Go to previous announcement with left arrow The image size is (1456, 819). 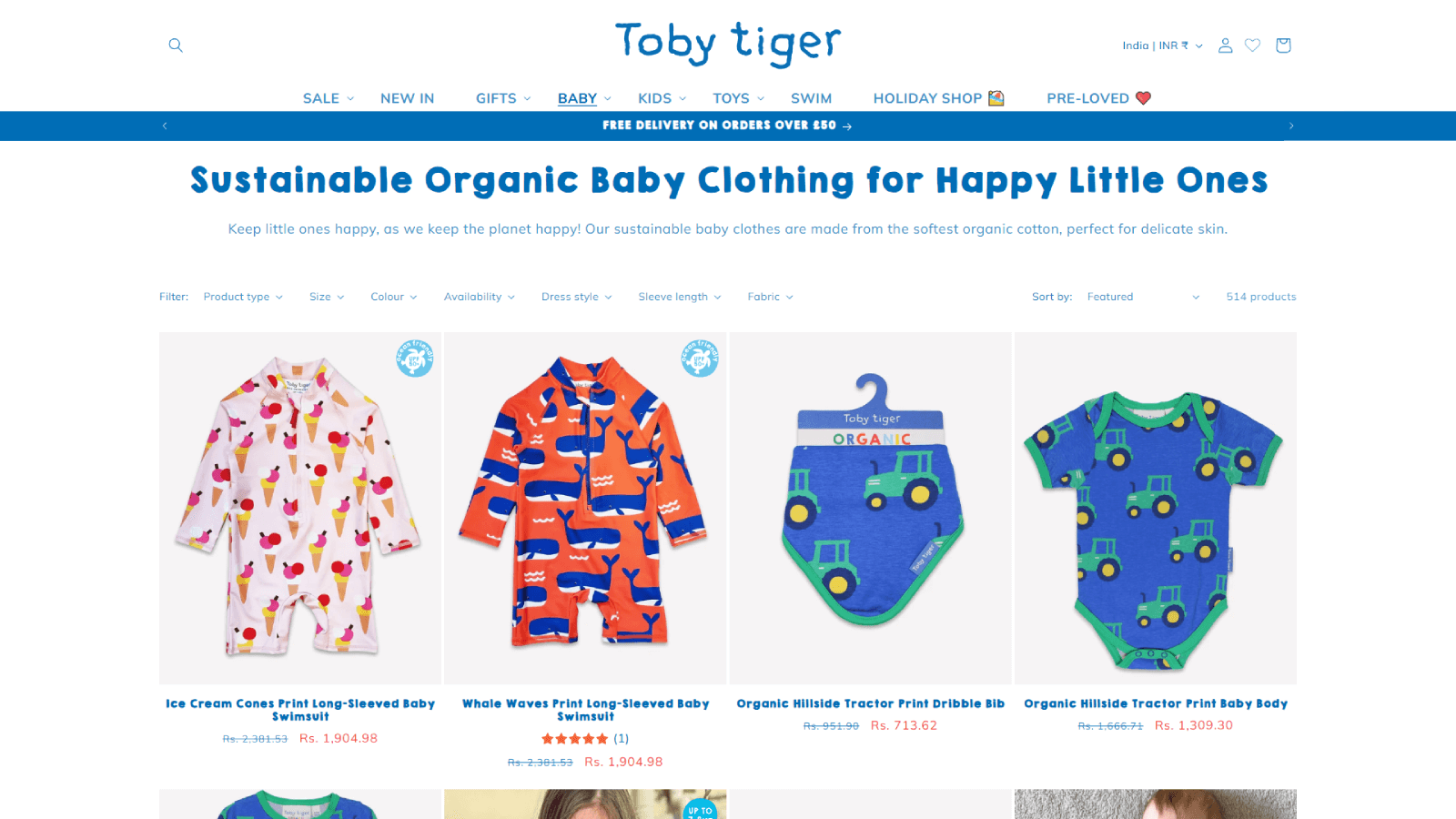point(165,126)
